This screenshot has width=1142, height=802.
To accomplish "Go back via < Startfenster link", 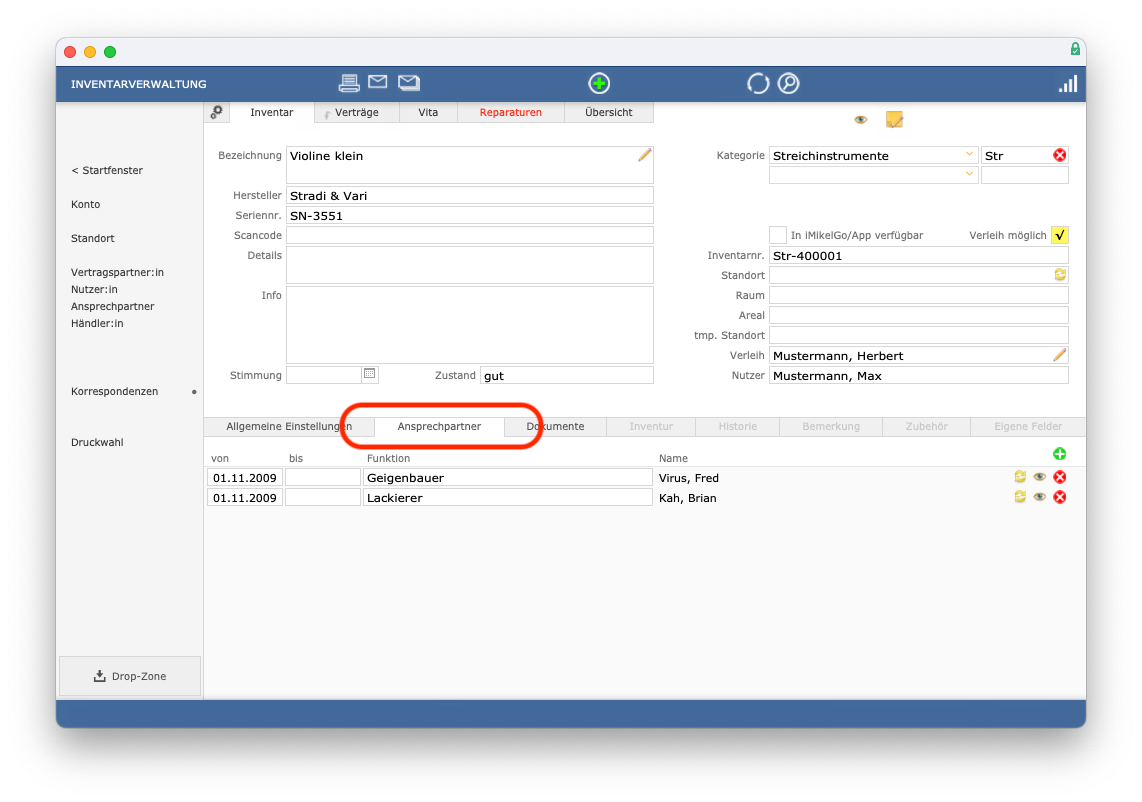I will pos(107,170).
